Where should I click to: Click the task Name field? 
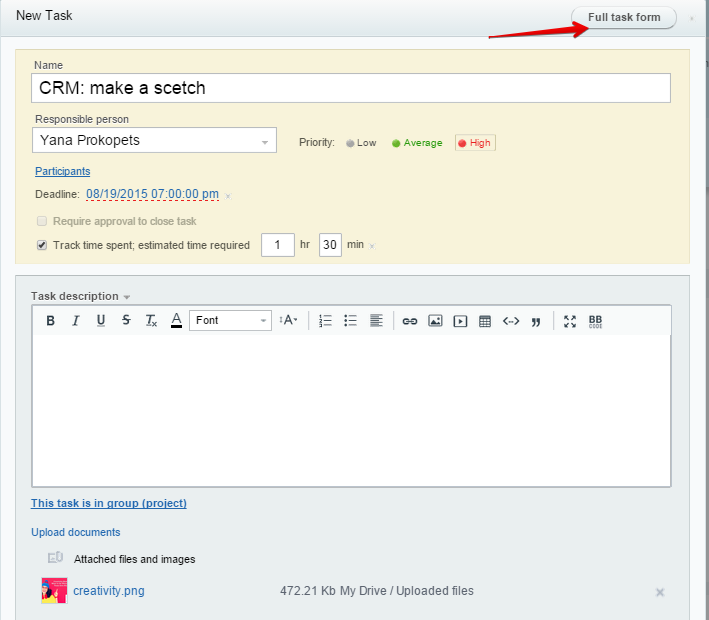click(x=351, y=88)
